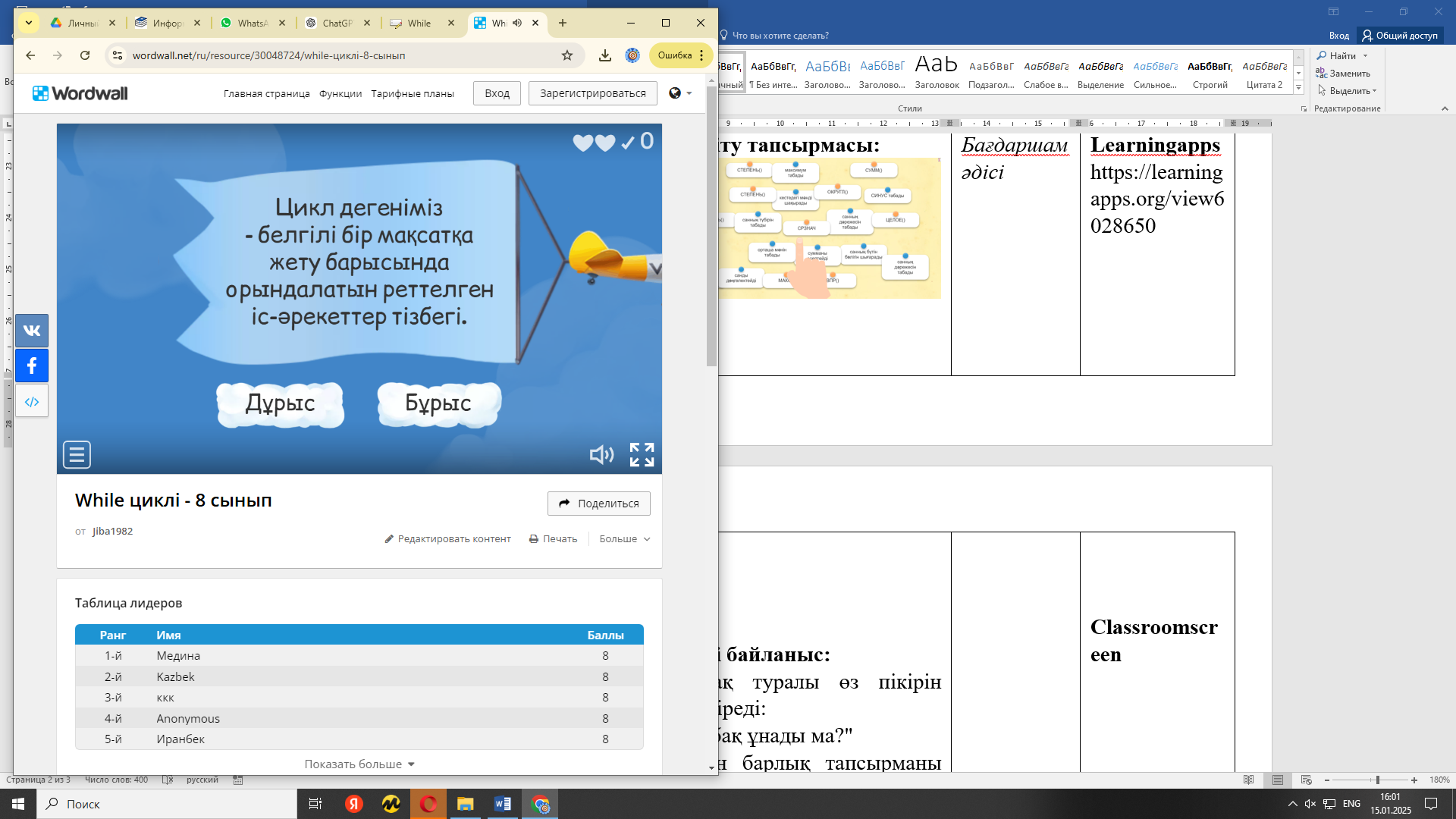Answer Бұрыс in the quiz
This screenshot has width=1456, height=819.
coord(438,403)
